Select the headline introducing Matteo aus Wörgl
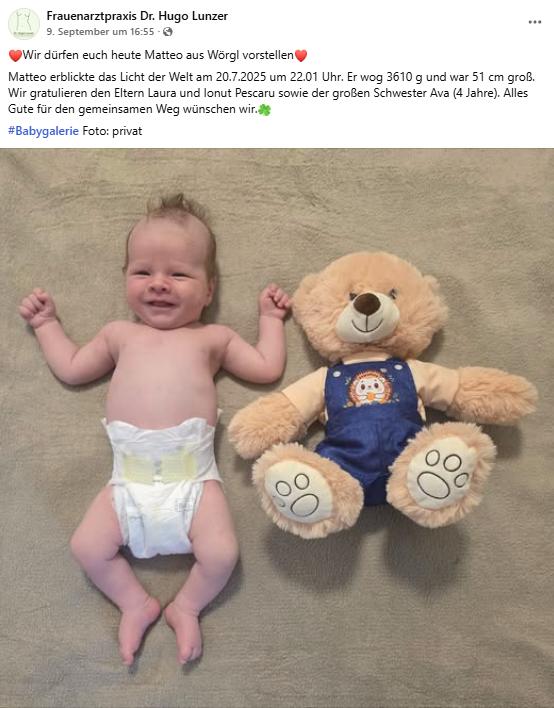The image size is (554, 708). coord(158,55)
